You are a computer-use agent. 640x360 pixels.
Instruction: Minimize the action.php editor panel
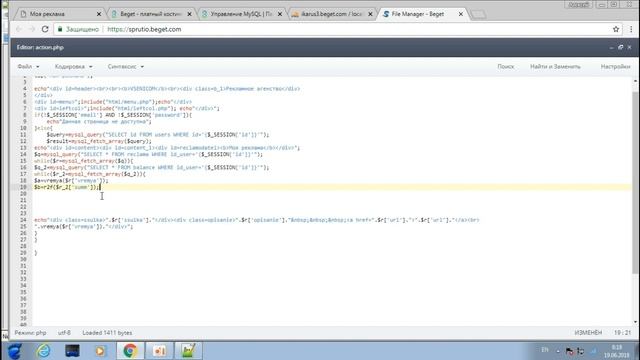point(611,47)
